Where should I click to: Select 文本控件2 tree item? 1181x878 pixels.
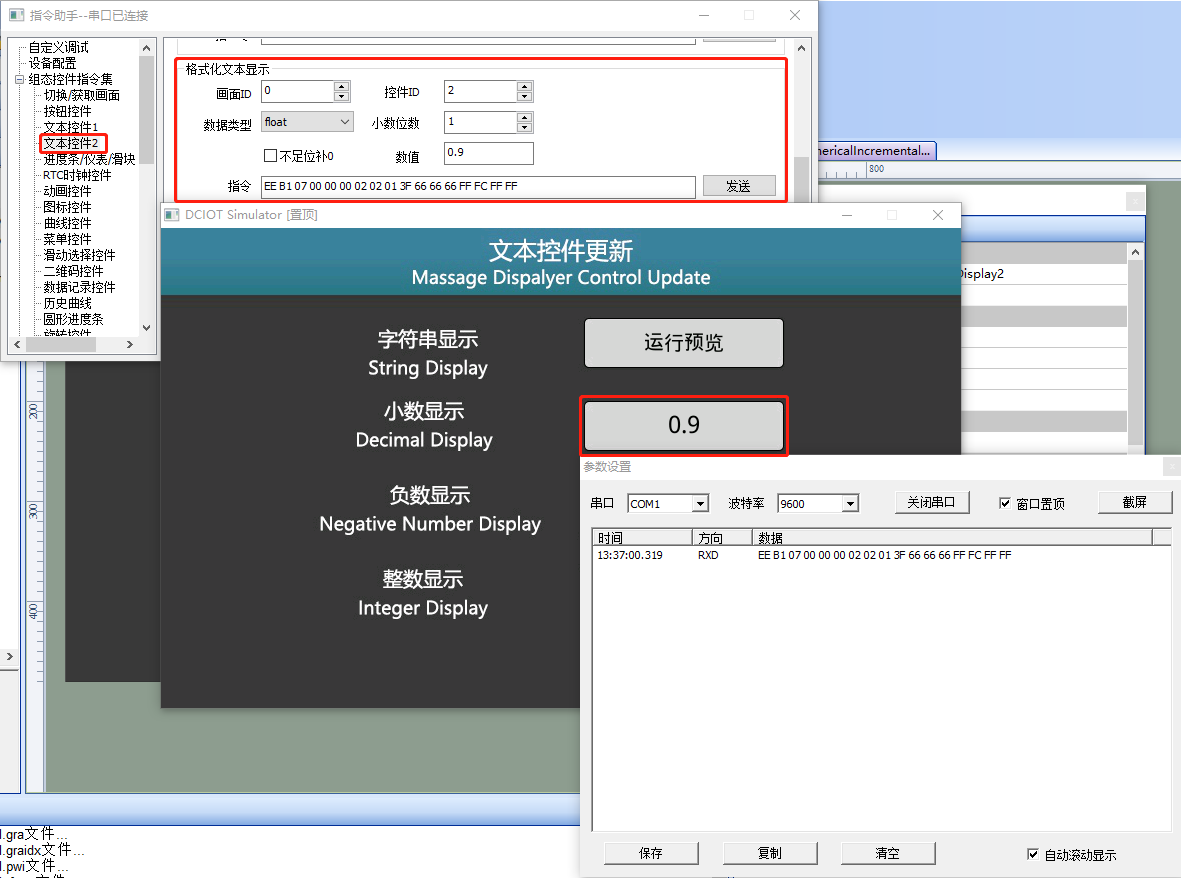click(x=71, y=143)
